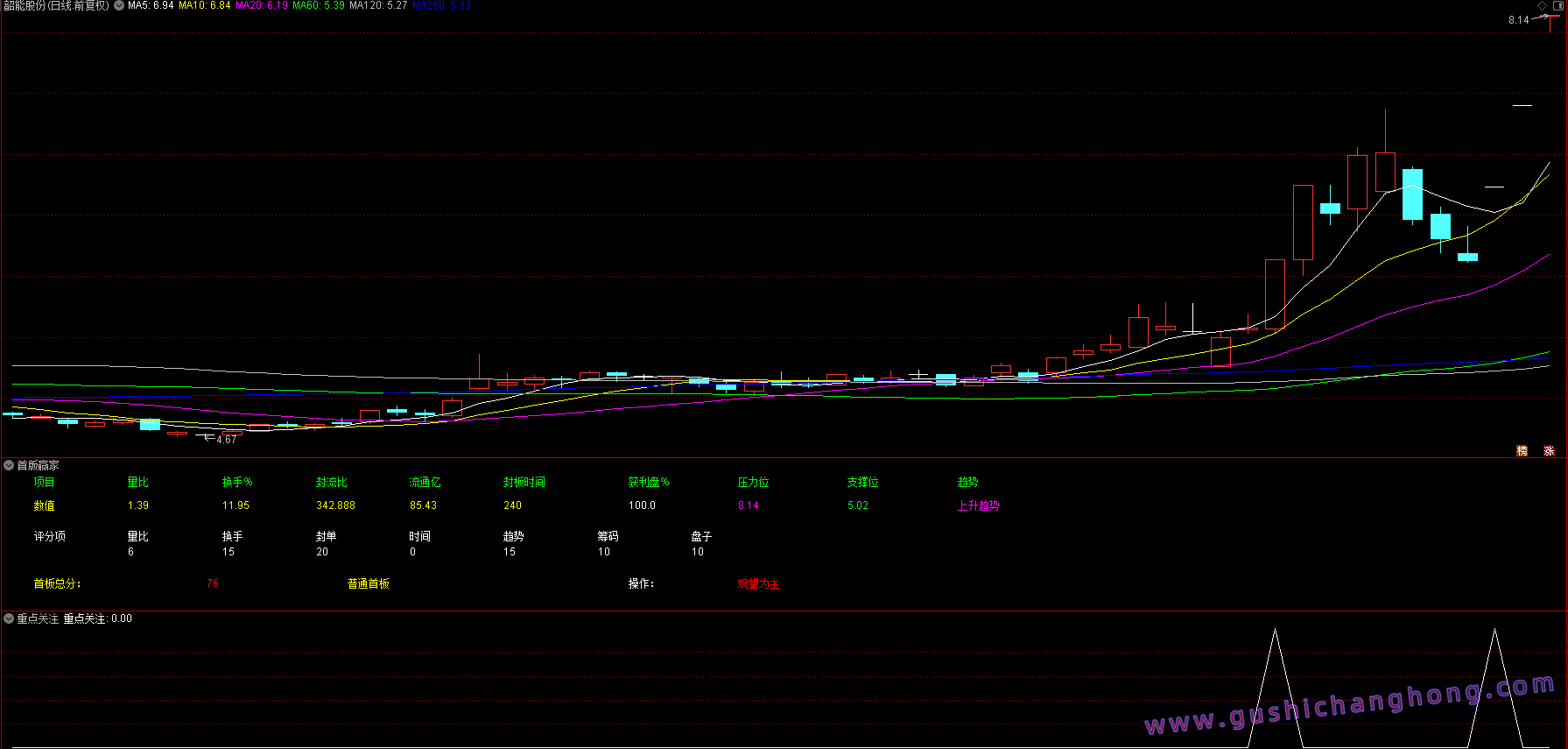Click the 上升趋势 trend value

point(978,505)
